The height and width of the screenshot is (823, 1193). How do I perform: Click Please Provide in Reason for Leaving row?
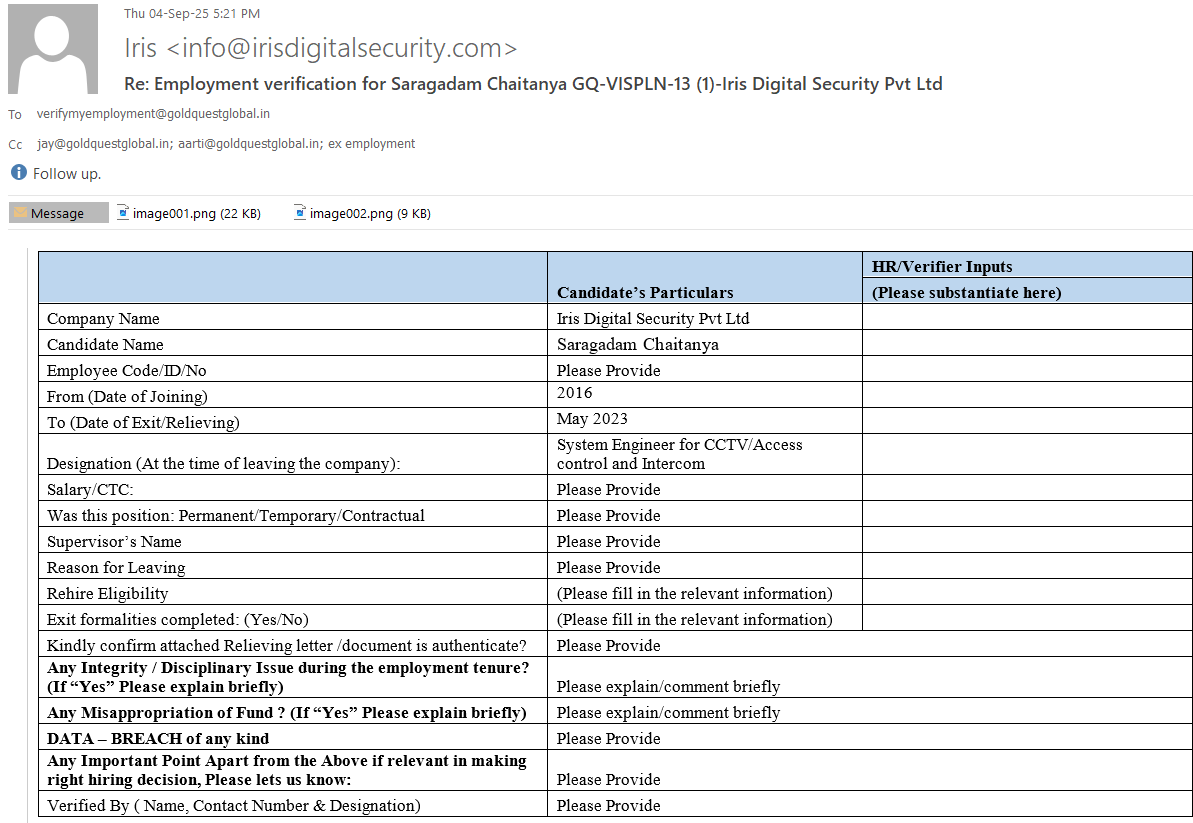click(608, 567)
